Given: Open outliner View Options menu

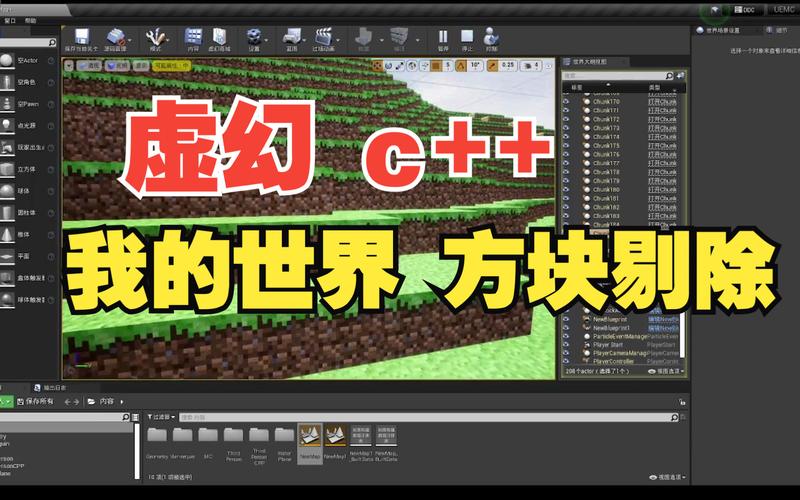Looking at the screenshot, I should (667, 371).
